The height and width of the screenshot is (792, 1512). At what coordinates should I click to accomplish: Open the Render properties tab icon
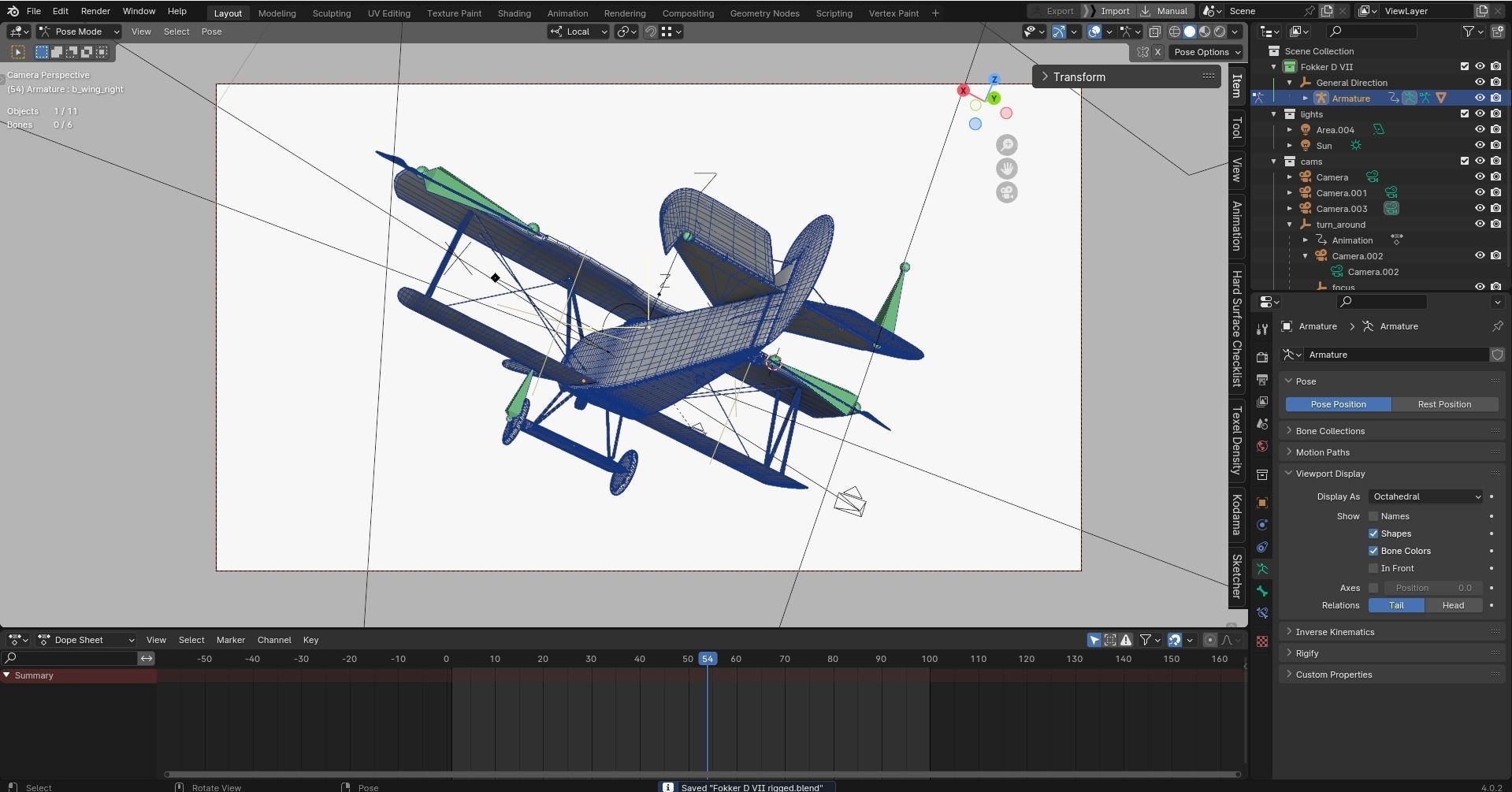[1262, 358]
